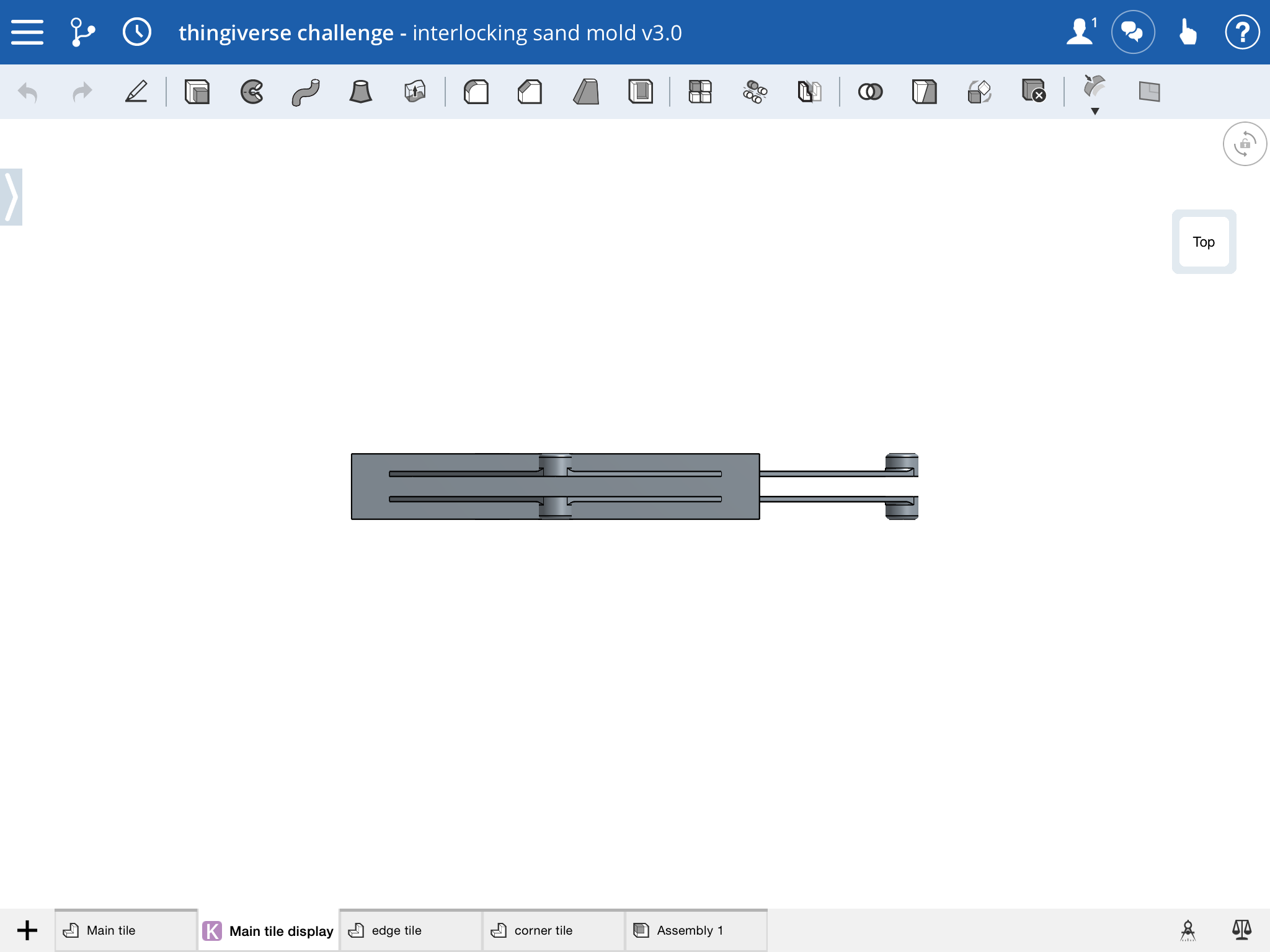Open the mass properties scale icon
The image size is (1270, 952).
[1241, 930]
